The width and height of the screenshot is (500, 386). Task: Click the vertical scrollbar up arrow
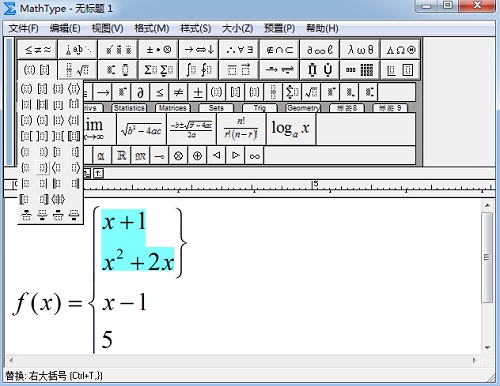(488, 206)
